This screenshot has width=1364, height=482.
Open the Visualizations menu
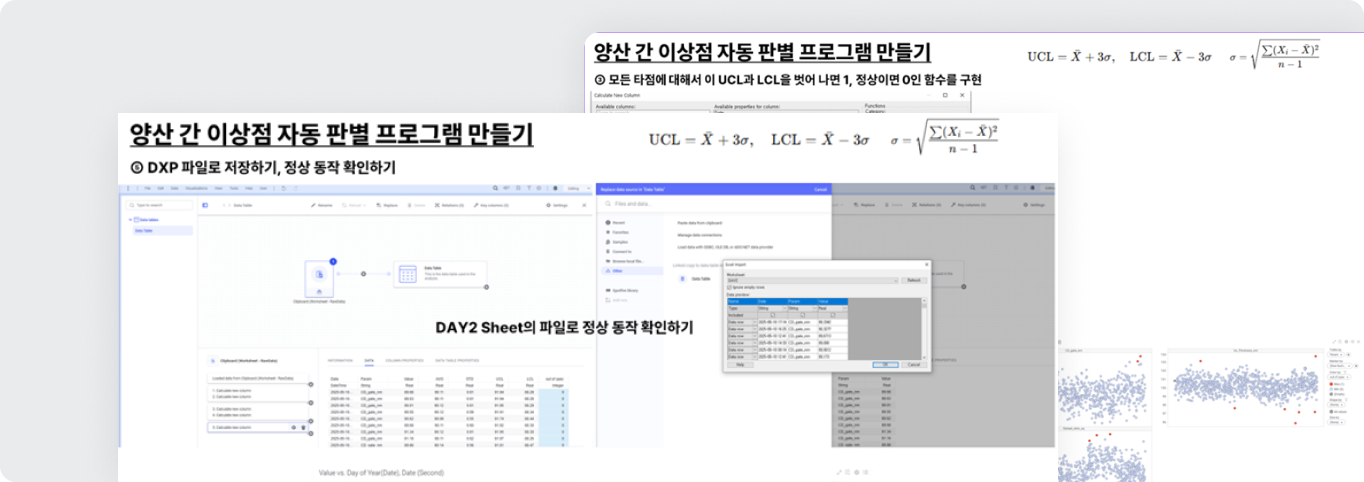[x=196, y=188]
